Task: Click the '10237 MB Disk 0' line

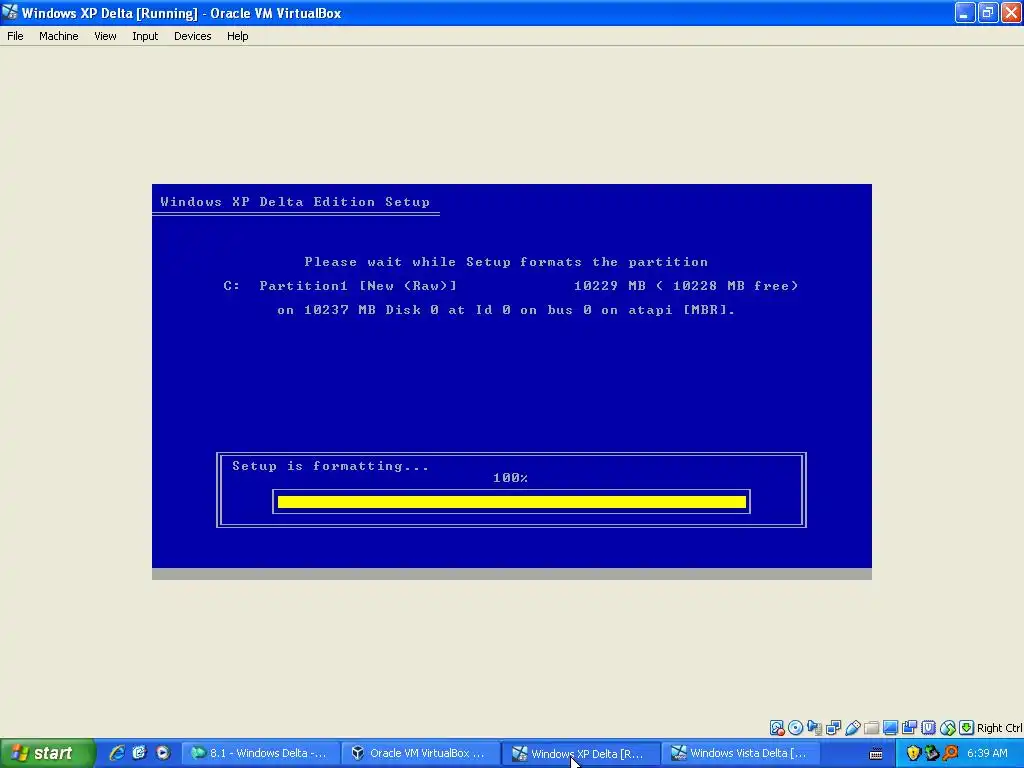Action: 506,310
